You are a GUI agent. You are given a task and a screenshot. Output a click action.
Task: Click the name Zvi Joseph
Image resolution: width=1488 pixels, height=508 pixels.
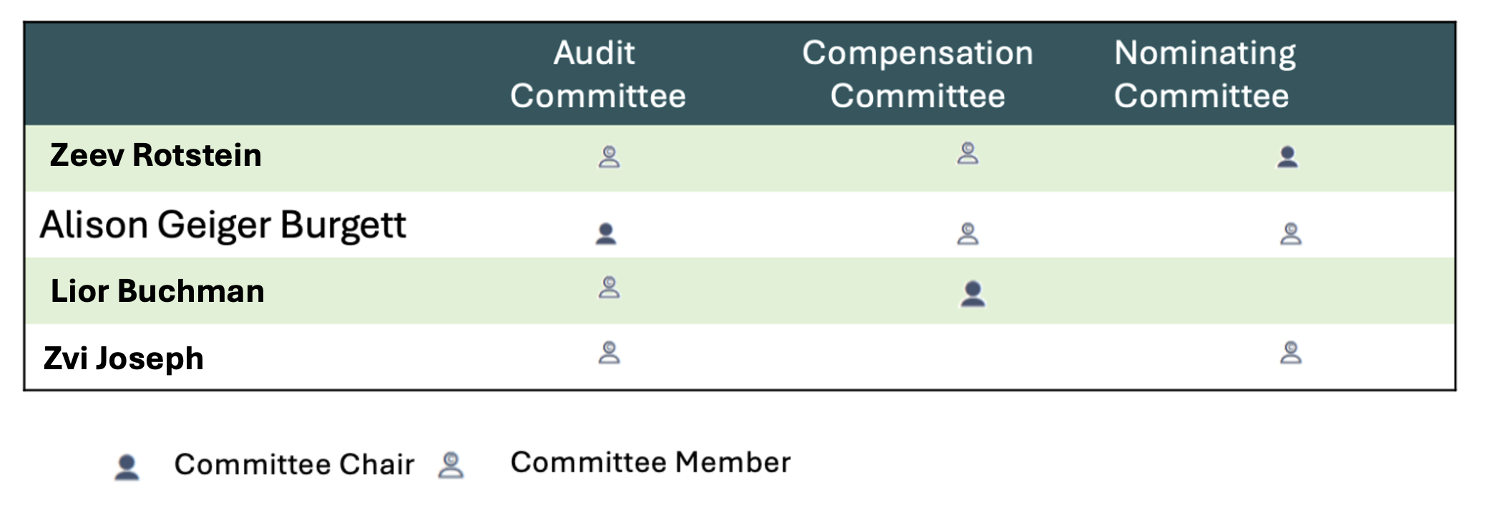[x=123, y=358]
